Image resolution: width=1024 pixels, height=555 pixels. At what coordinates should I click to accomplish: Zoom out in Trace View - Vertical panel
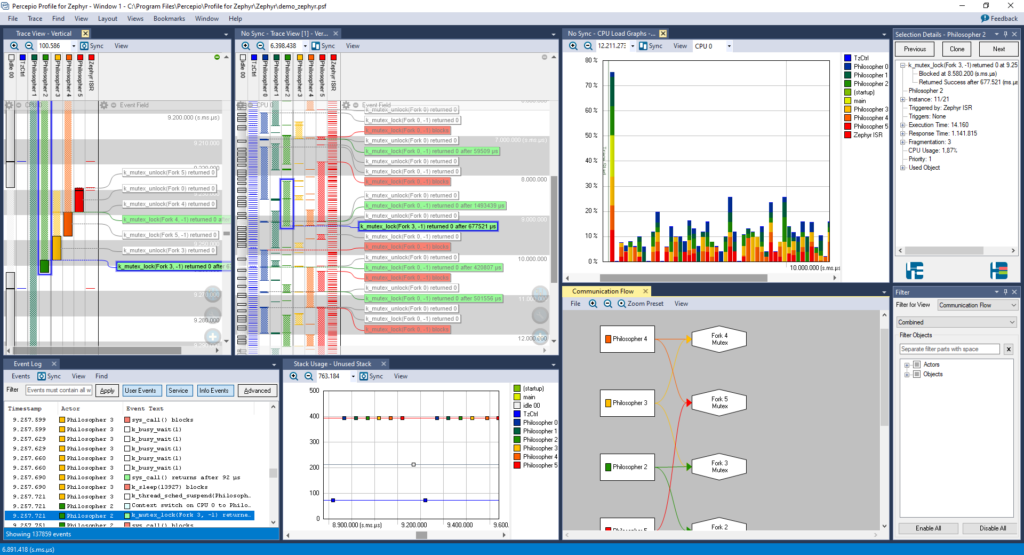coord(29,46)
